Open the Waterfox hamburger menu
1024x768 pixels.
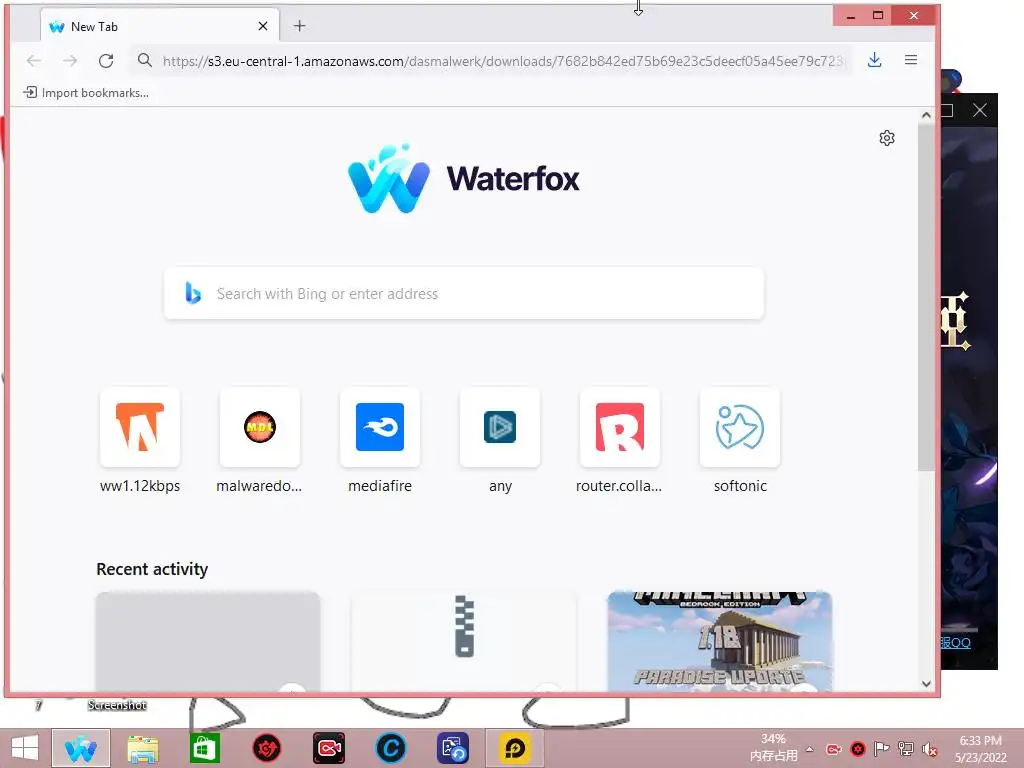911,60
